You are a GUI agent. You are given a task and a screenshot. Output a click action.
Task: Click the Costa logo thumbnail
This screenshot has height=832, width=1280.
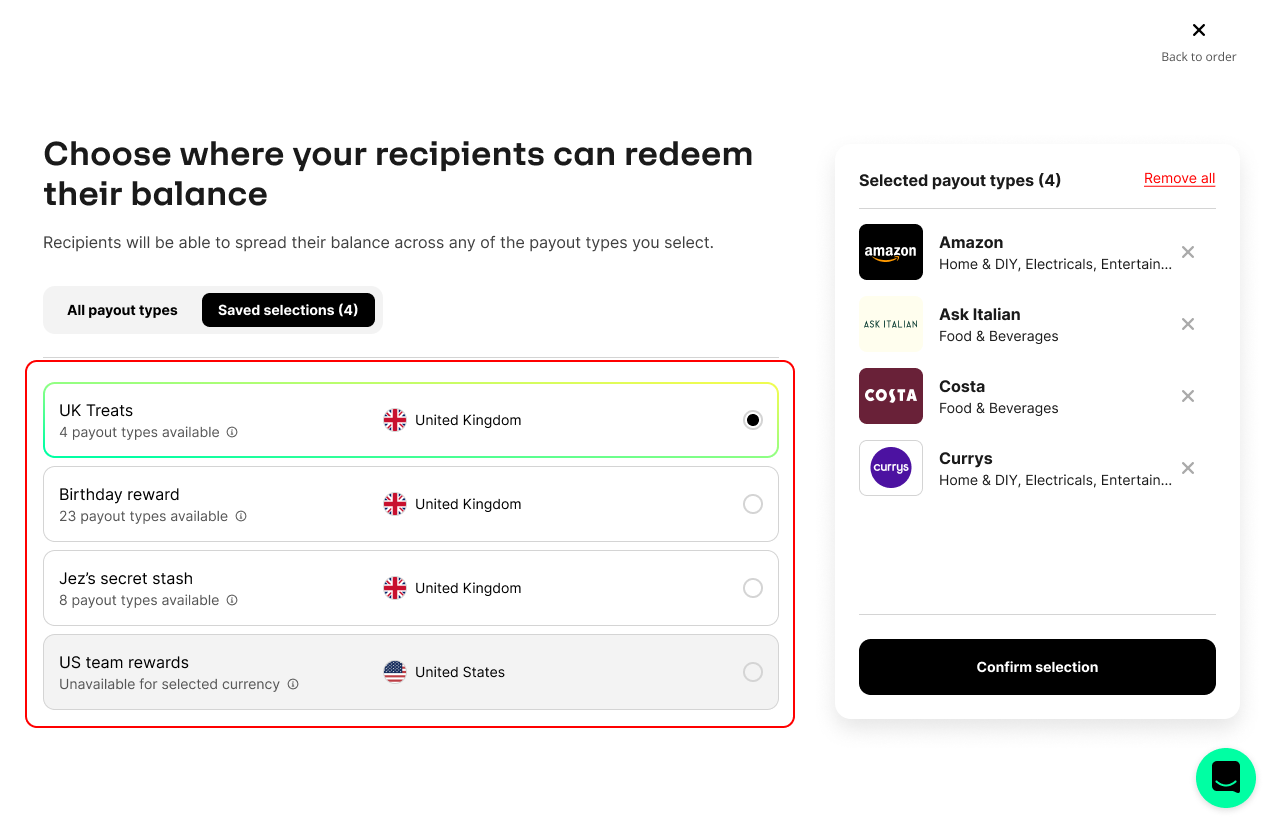(891, 396)
